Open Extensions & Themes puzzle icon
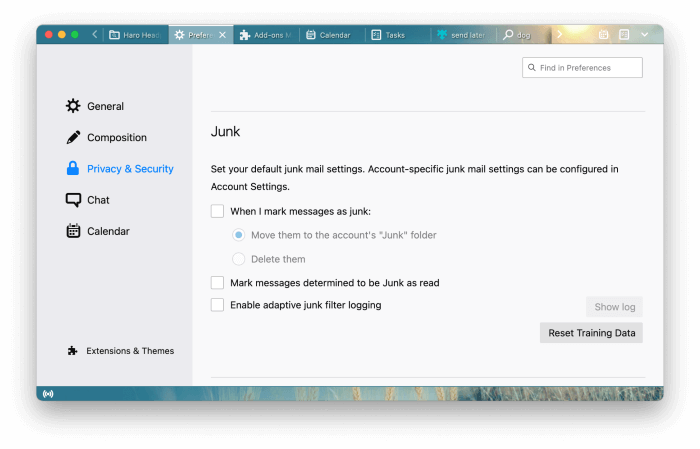Image resolution: width=700 pixels, height=449 pixels. coord(72,351)
